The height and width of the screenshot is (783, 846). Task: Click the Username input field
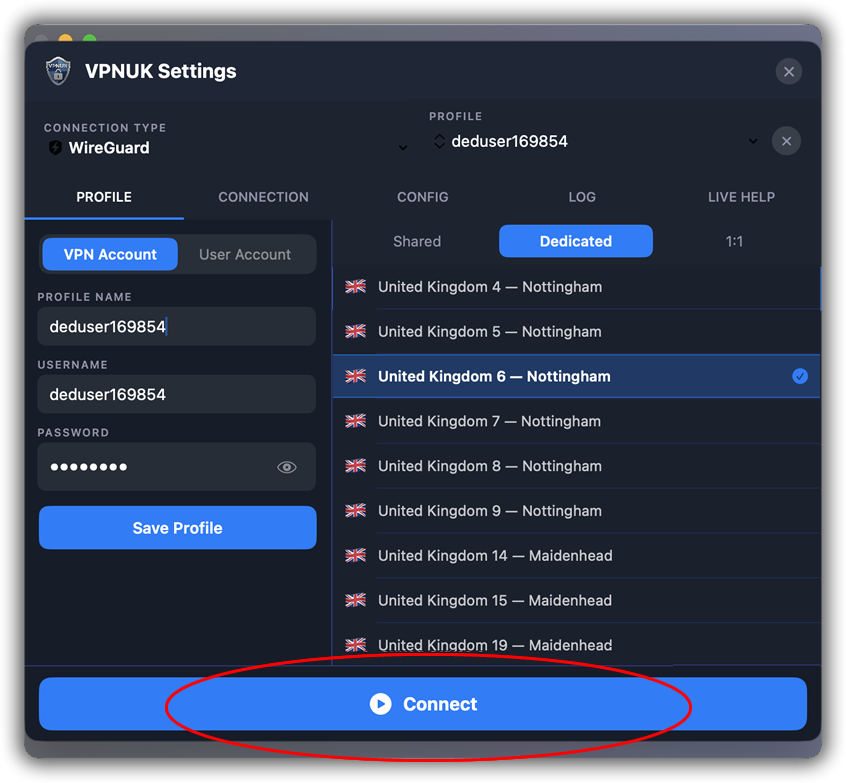pyautogui.click(x=176, y=394)
